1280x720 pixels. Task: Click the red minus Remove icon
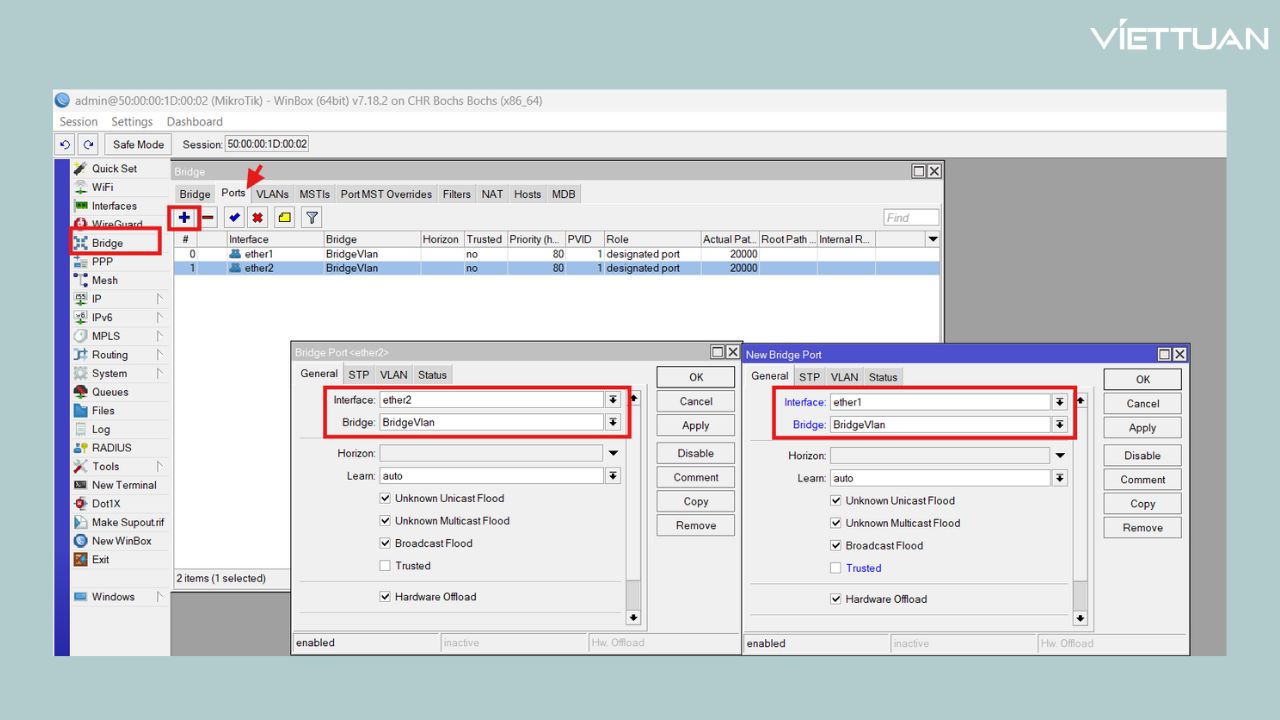tap(208, 217)
